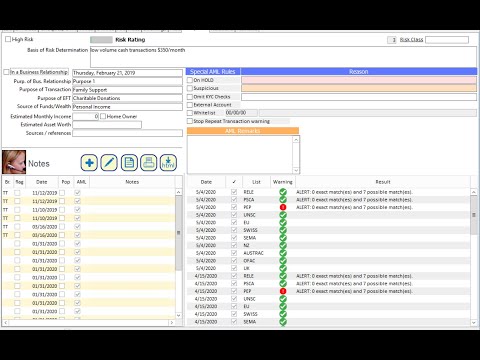Print notes with the printer icon
The height and width of the screenshot is (360, 480).
point(149,163)
